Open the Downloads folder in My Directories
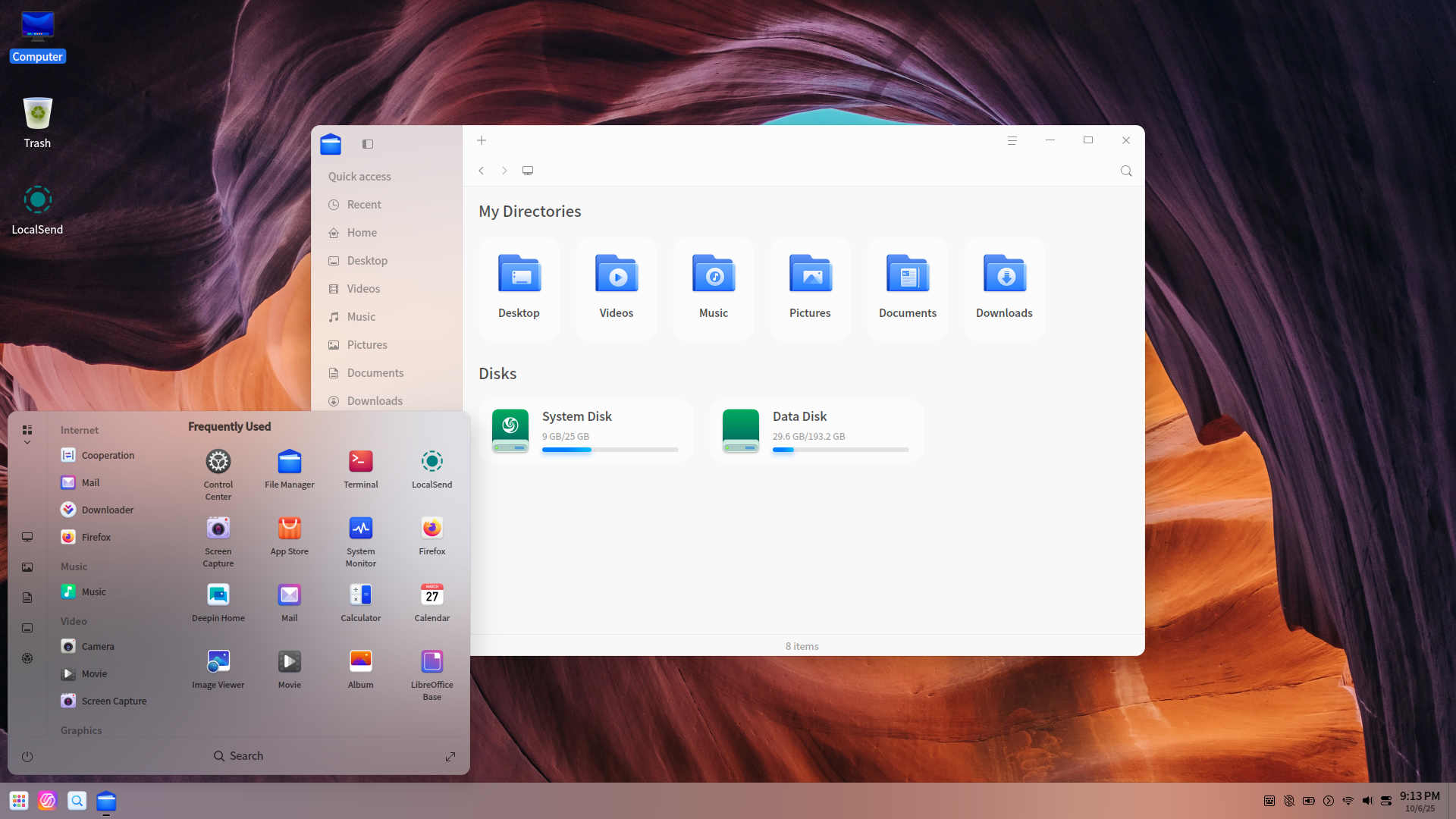1456x819 pixels. point(1004,288)
